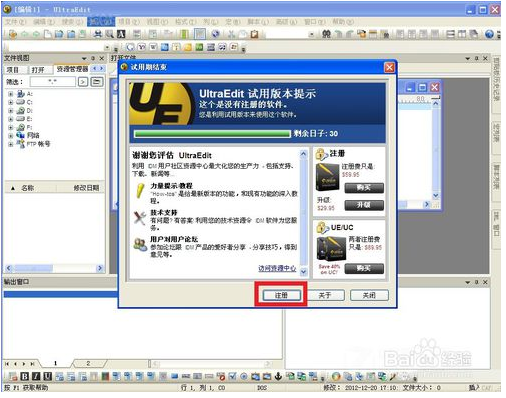Open the 文件 menu

(x=15, y=22)
